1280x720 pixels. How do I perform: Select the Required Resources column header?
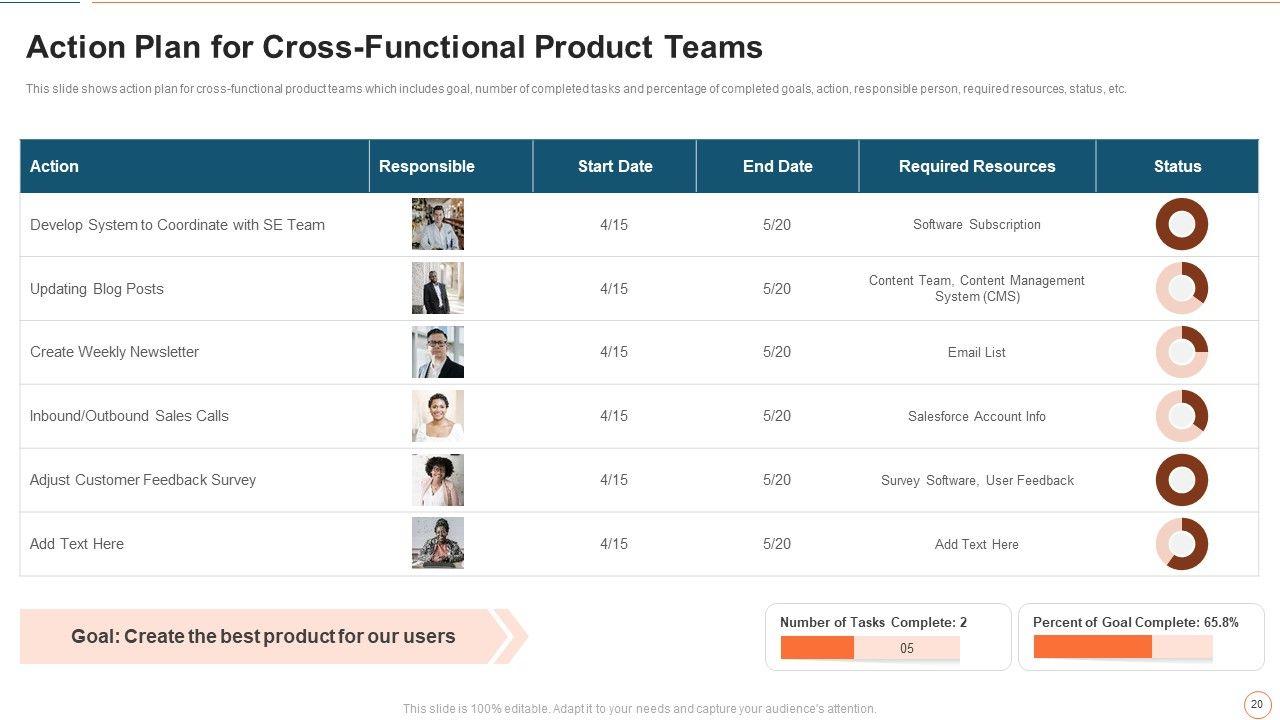pyautogui.click(x=977, y=166)
